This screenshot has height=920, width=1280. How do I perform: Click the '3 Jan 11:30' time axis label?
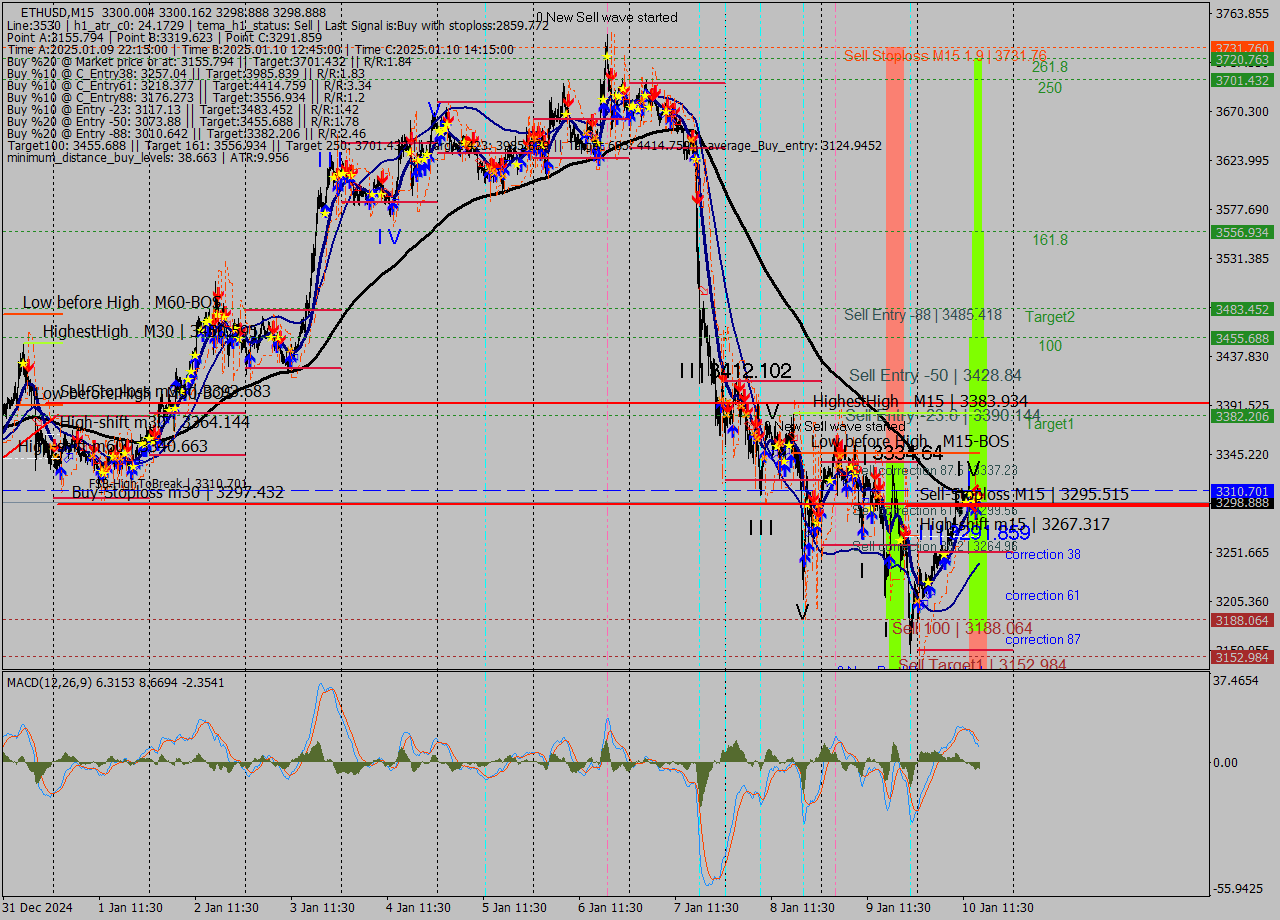(x=323, y=908)
